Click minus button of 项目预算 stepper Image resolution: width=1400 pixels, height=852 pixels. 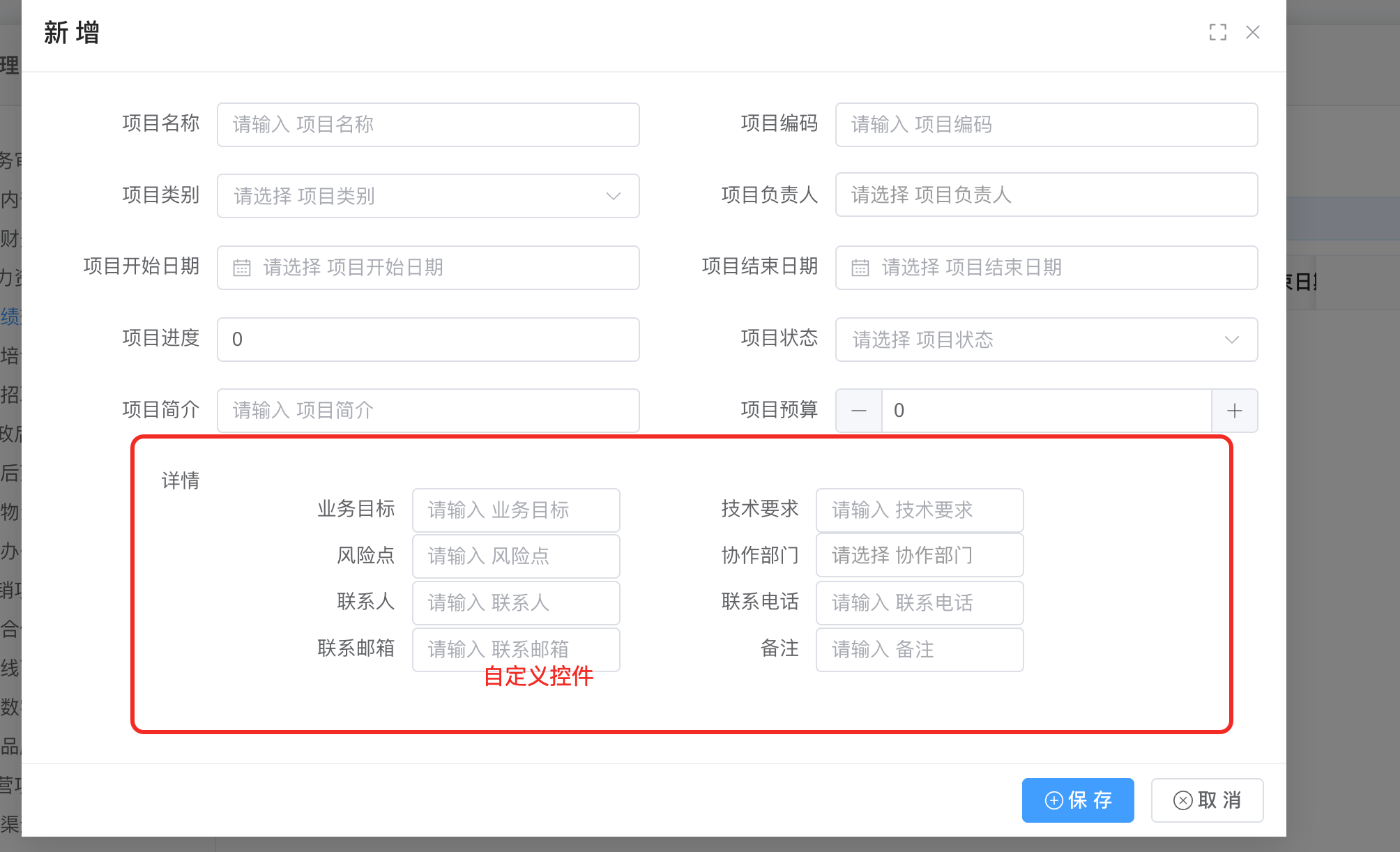click(859, 411)
